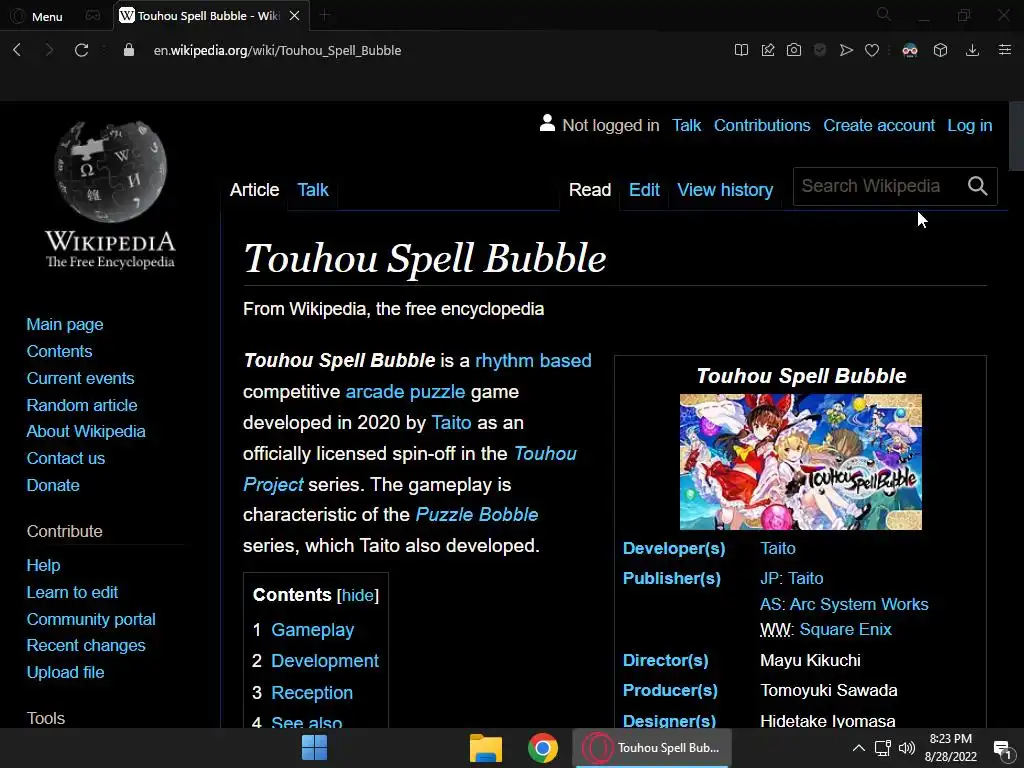The height and width of the screenshot is (768, 1024).
Task: Take a snapshot with the camera icon
Action: tap(793, 50)
